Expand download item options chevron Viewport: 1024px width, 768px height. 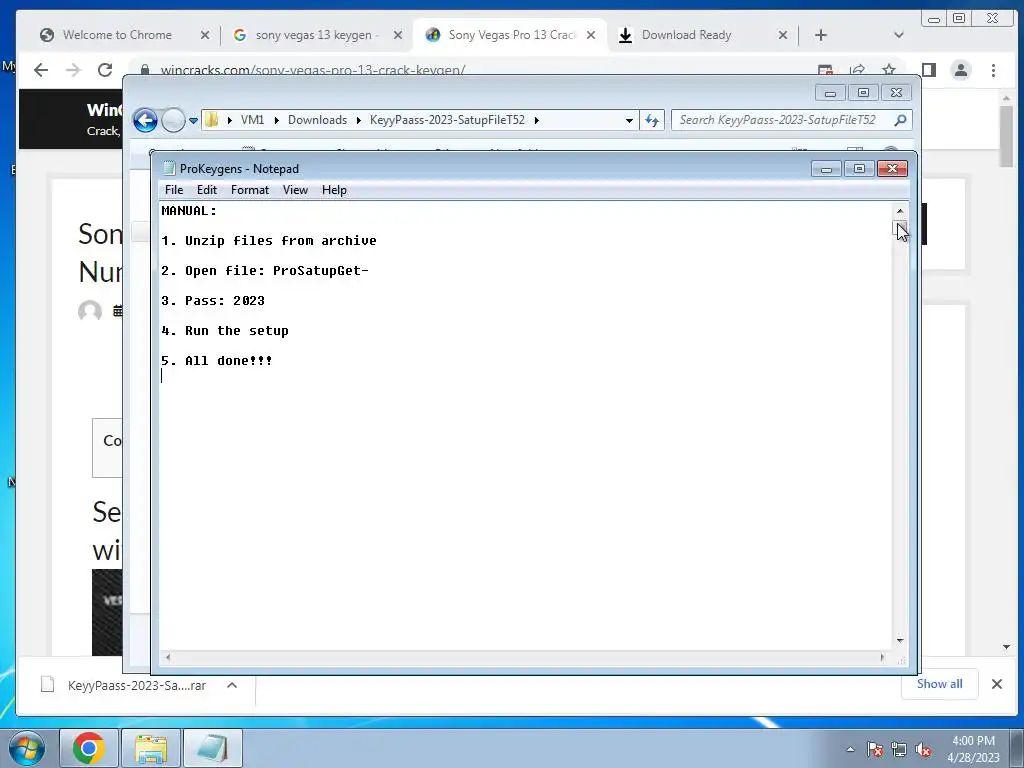[x=232, y=686]
